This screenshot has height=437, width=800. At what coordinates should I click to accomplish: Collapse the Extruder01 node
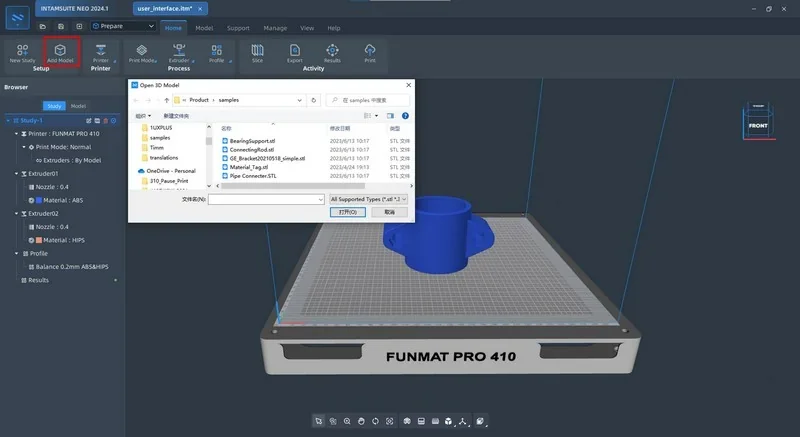click(x=16, y=174)
